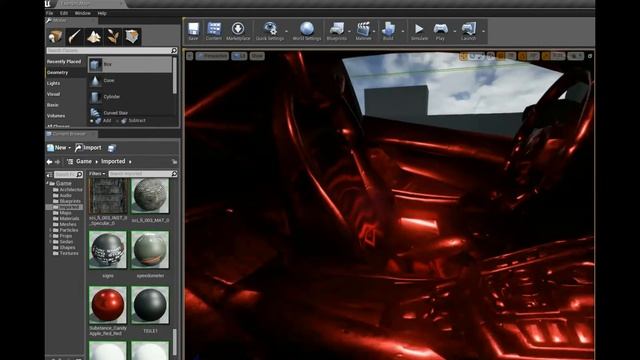Expand the Sedan folder
The height and width of the screenshot is (360, 640).
(x=50, y=242)
